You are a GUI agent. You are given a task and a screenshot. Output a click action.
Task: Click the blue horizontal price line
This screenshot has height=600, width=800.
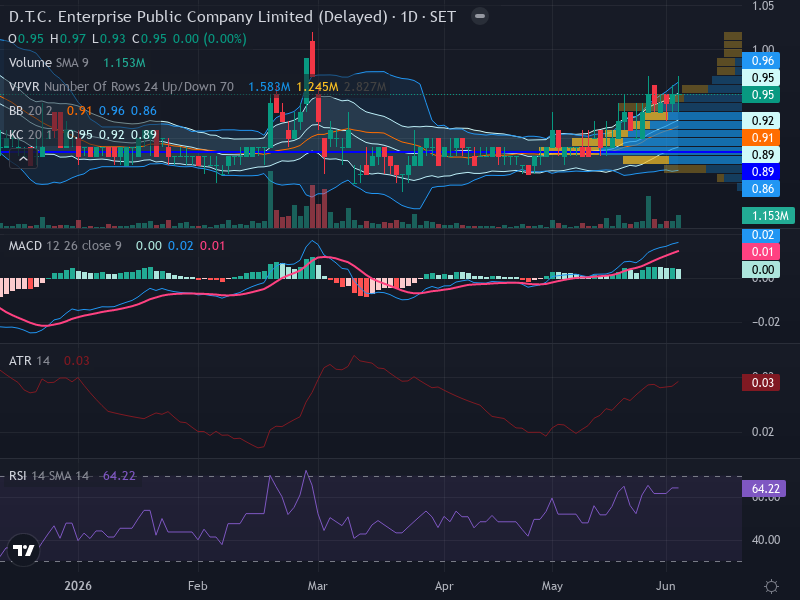pyautogui.click(x=370, y=152)
